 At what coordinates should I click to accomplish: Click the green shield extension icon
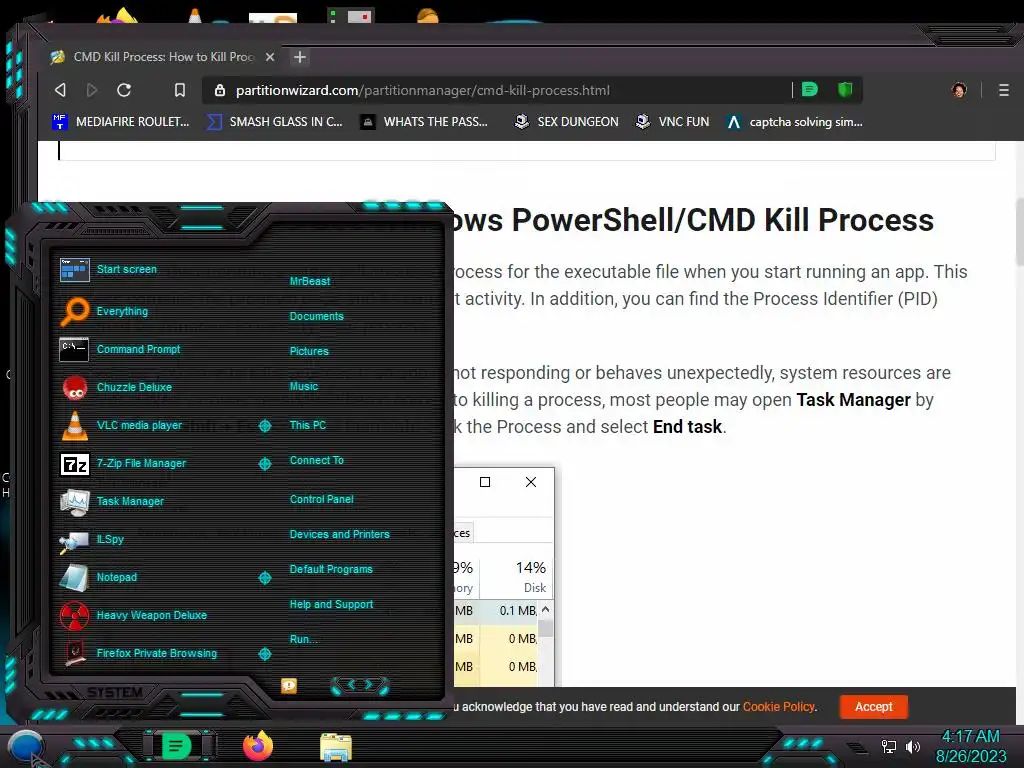point(845,89)
